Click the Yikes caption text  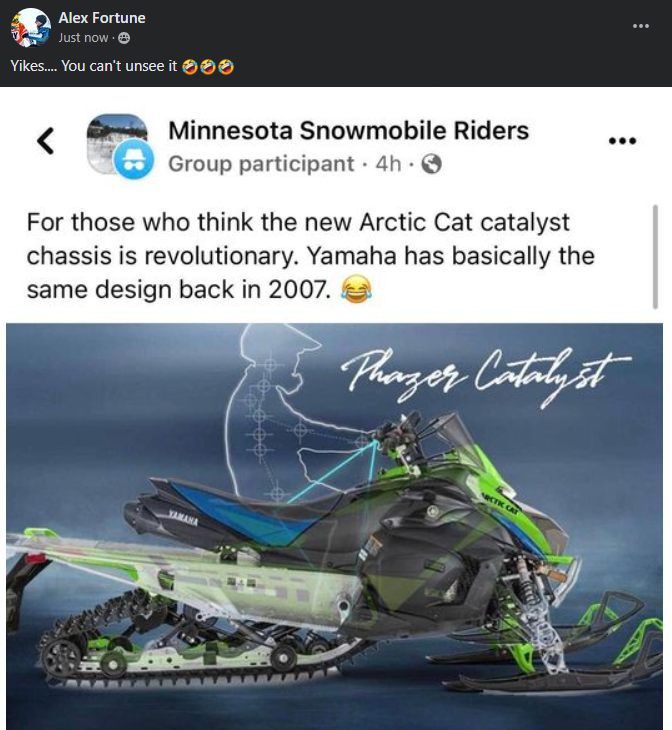(94, 66)
